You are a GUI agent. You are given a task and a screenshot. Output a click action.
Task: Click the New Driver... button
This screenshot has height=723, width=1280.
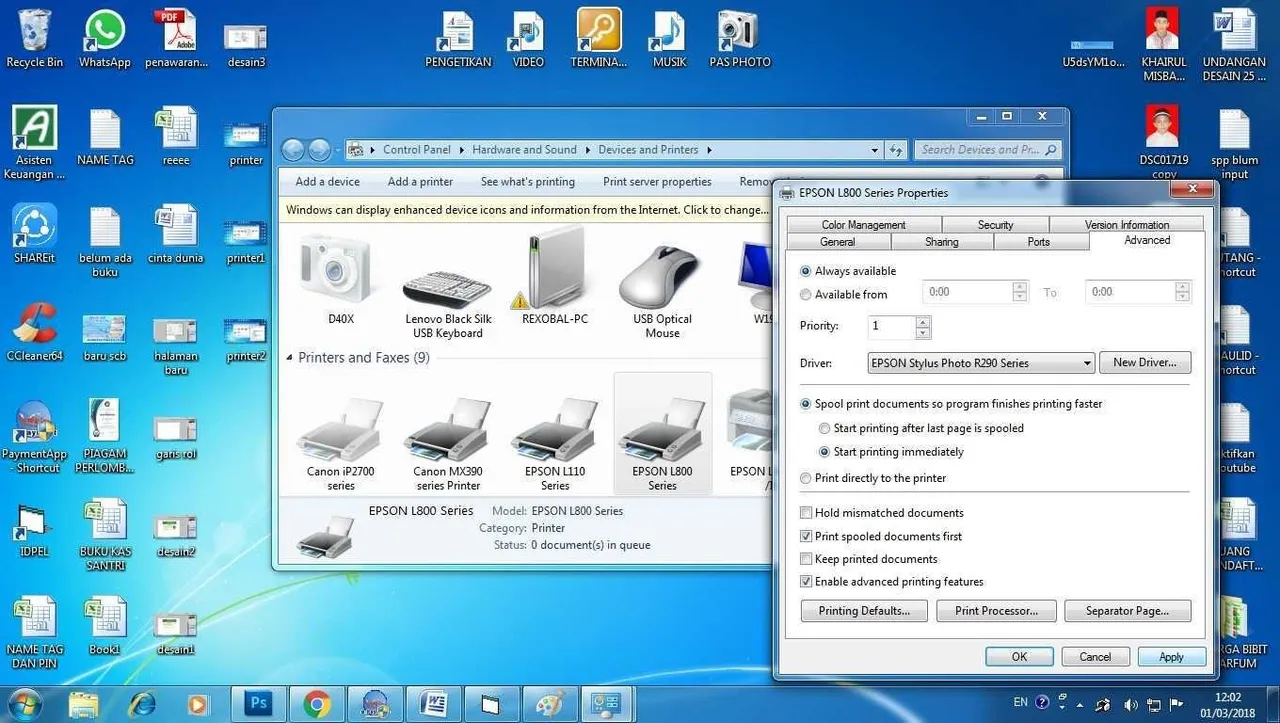(x=1144, y=363)
